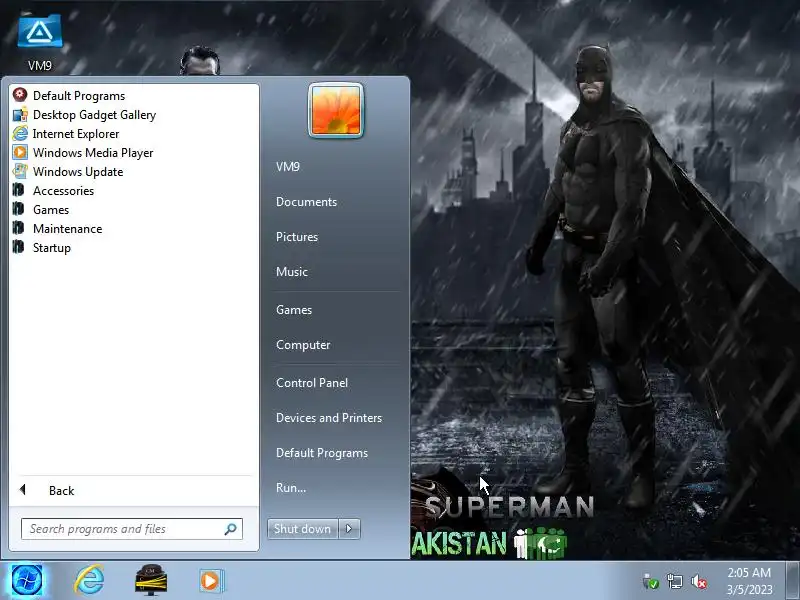The width and height of the screenshot is (800, 600).
Task: Click the Startup folder icon
Action: tap(19, 247)
